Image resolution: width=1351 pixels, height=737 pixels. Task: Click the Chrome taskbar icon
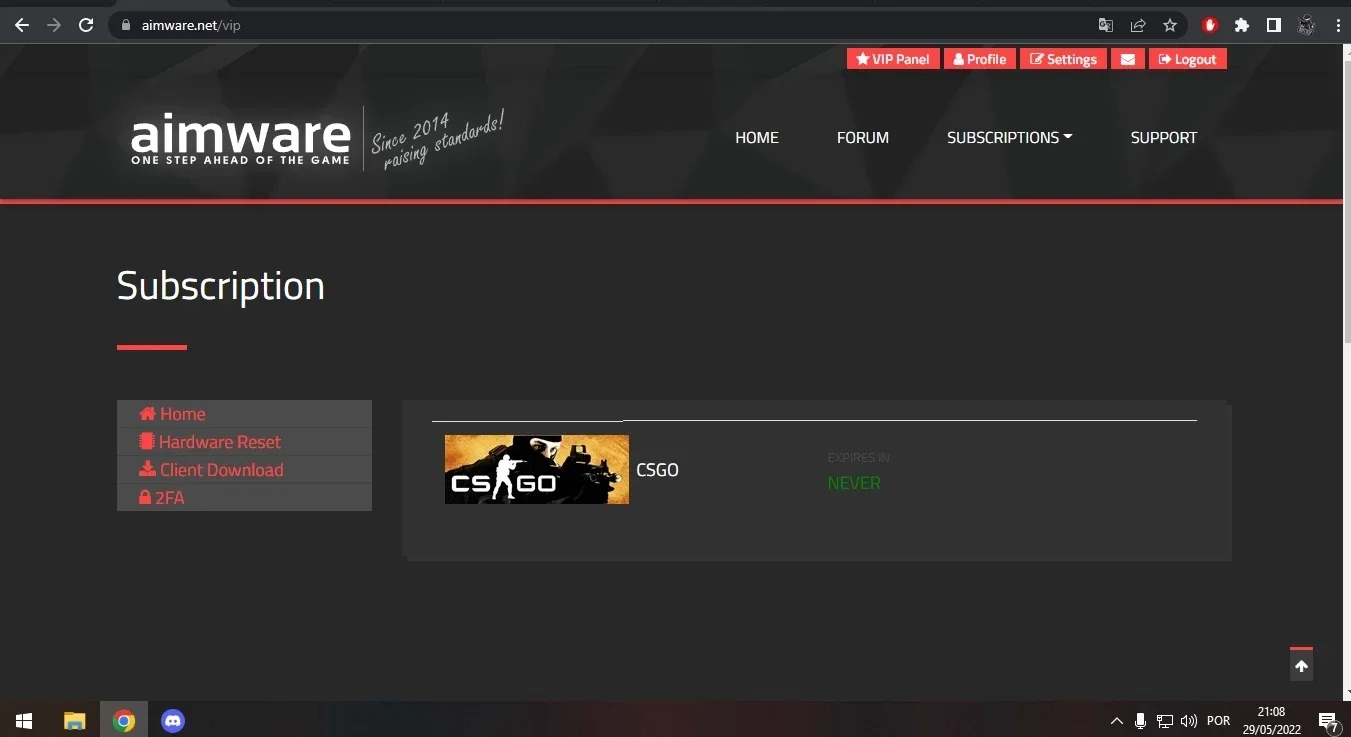click(124, 720)
